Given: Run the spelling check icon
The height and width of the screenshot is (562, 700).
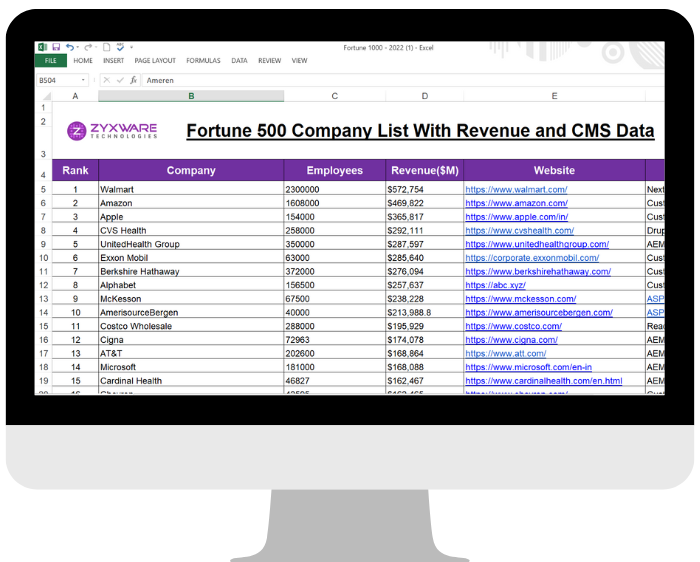Looking at the screenshot, I should click(120, 47).
